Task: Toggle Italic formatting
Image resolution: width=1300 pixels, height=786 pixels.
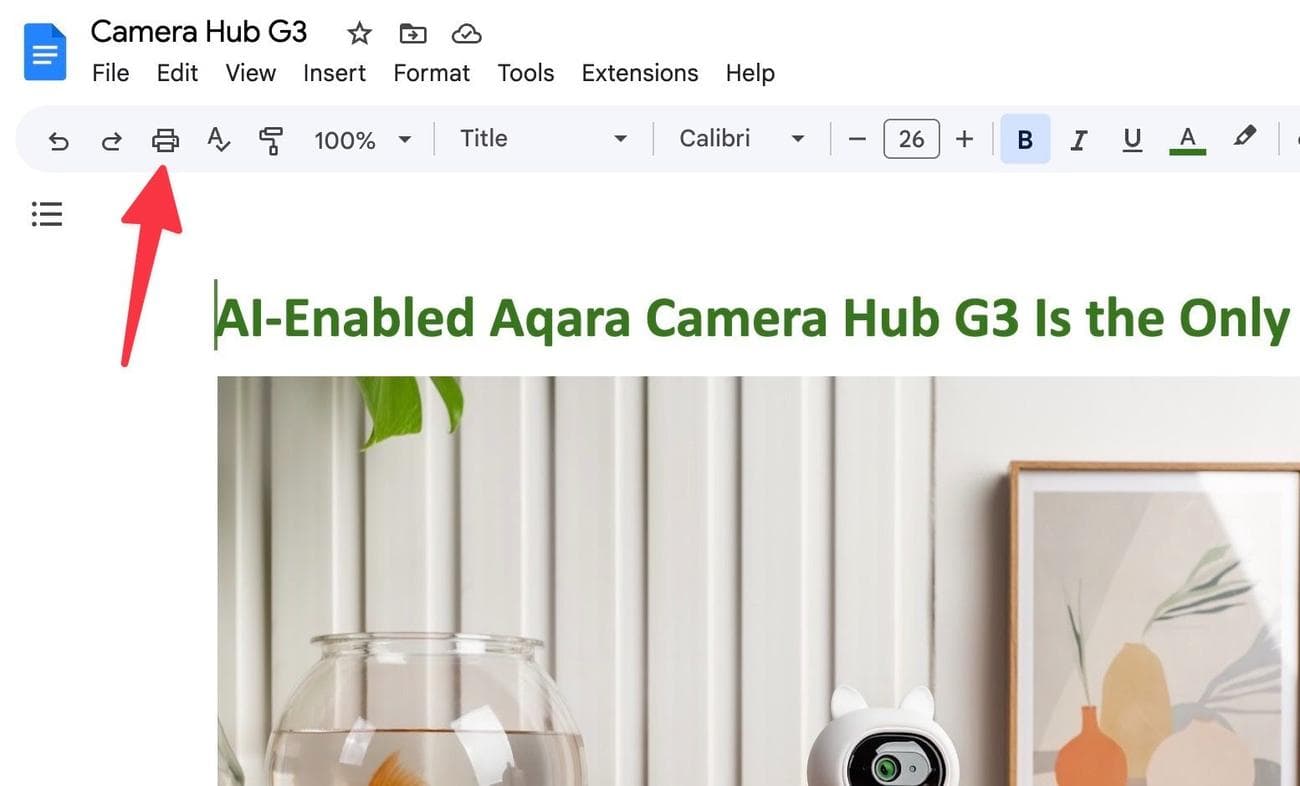Action: 1078,140
